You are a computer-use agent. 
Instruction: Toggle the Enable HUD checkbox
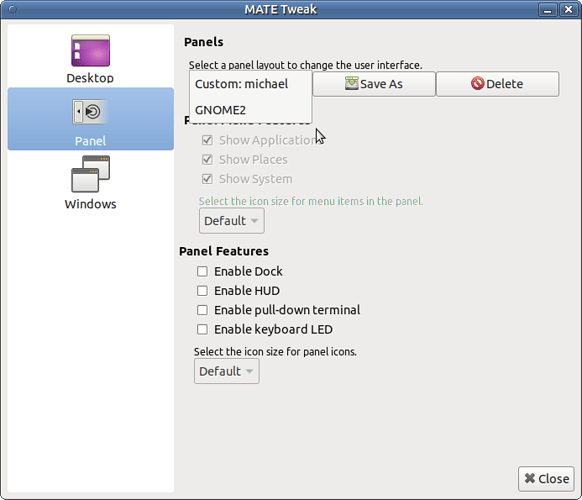(x=202, y=291)
